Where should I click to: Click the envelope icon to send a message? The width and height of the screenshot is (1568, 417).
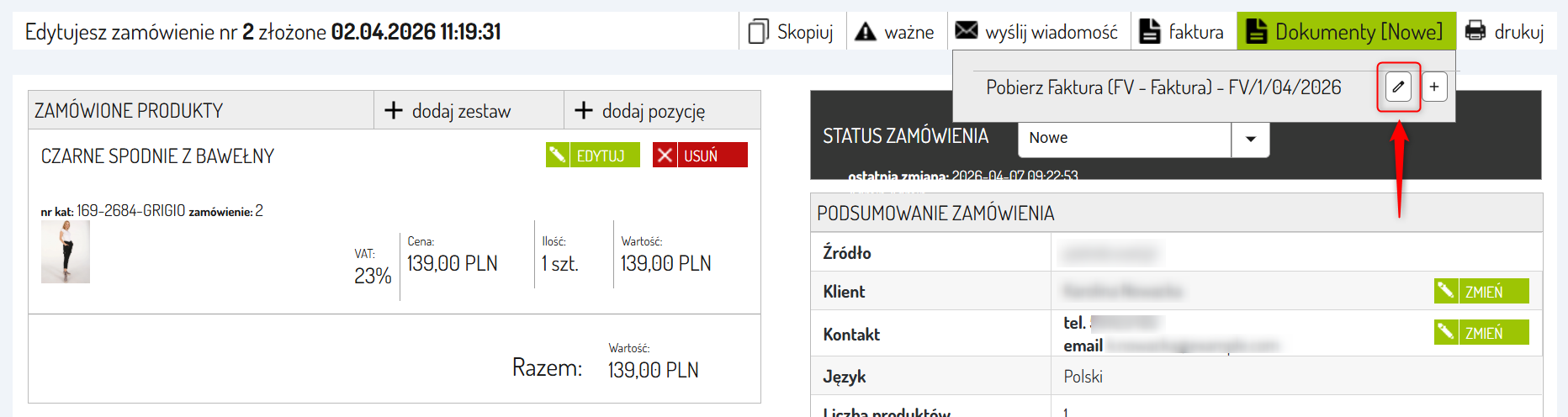click(967, 31)
